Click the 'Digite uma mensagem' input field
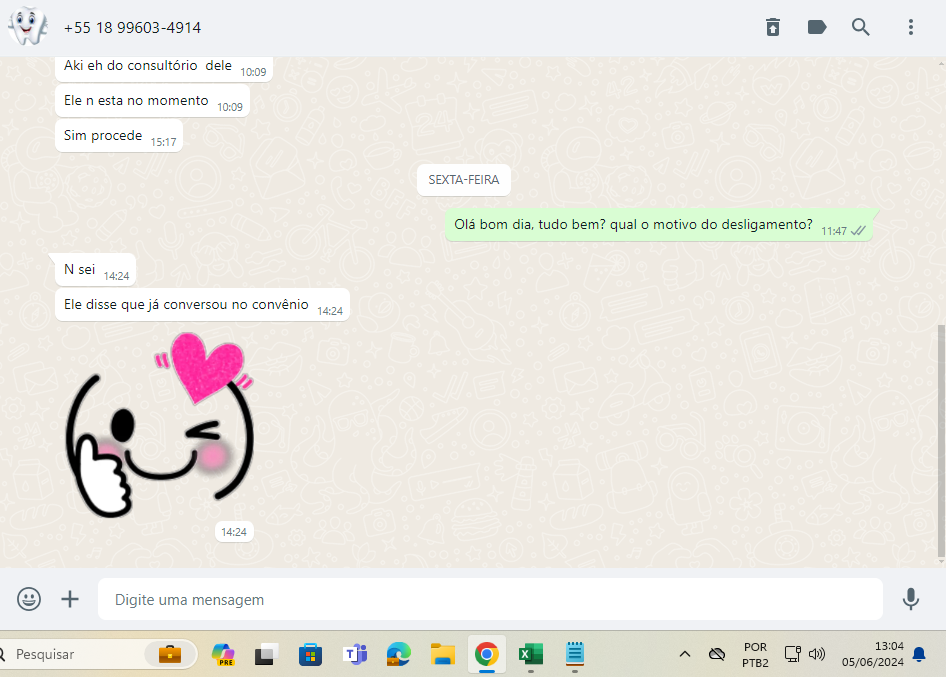The image size is (946, 677). (490, 600)
